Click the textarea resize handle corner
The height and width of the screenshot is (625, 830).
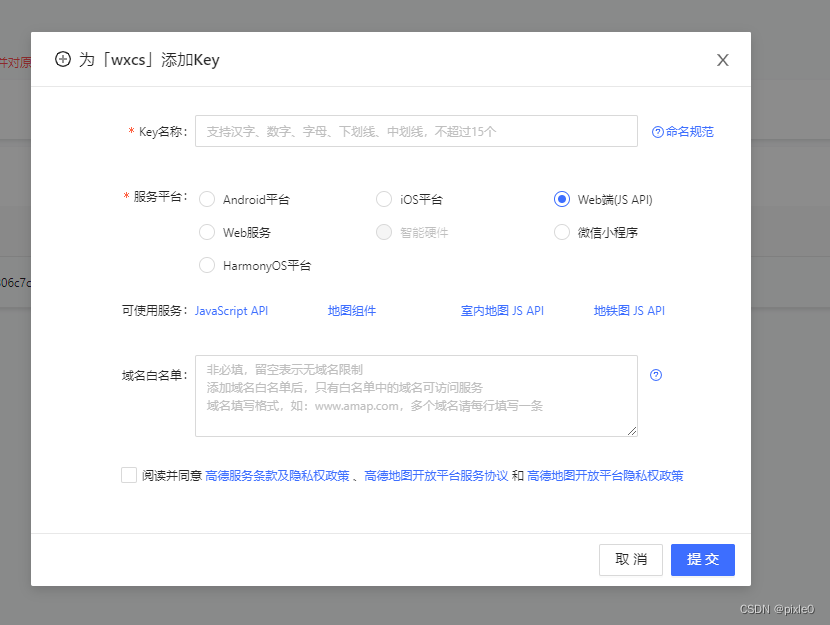[x=632, y=431]
